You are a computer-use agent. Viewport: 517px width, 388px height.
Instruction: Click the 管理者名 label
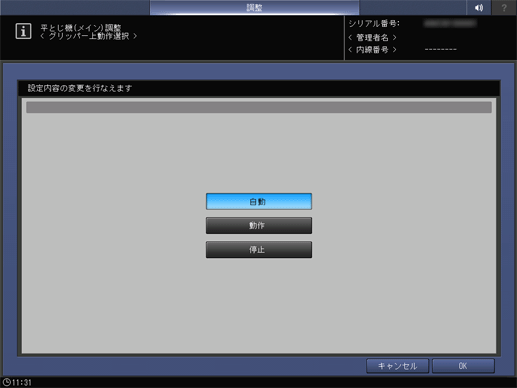tap(372, 37)
